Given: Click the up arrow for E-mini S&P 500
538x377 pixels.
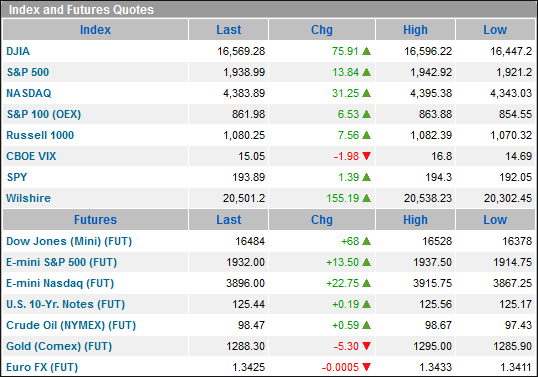Looking at the screenshot, I should click(x=366, y=262).
